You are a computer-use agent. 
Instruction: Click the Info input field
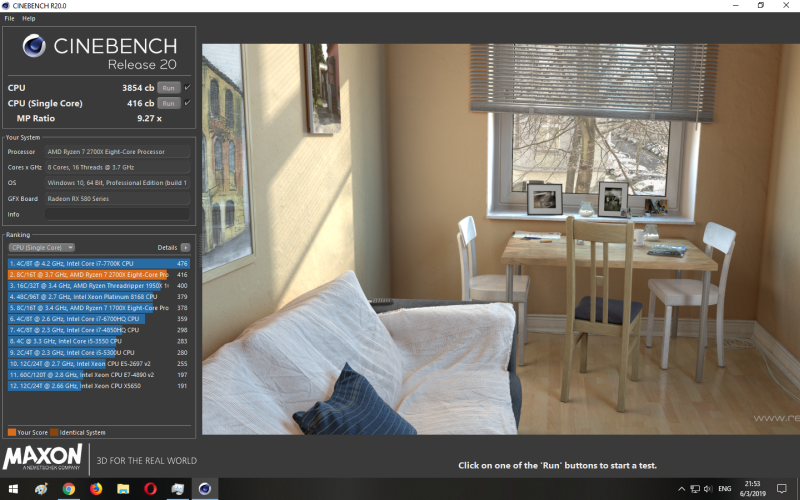pos(117,214)
